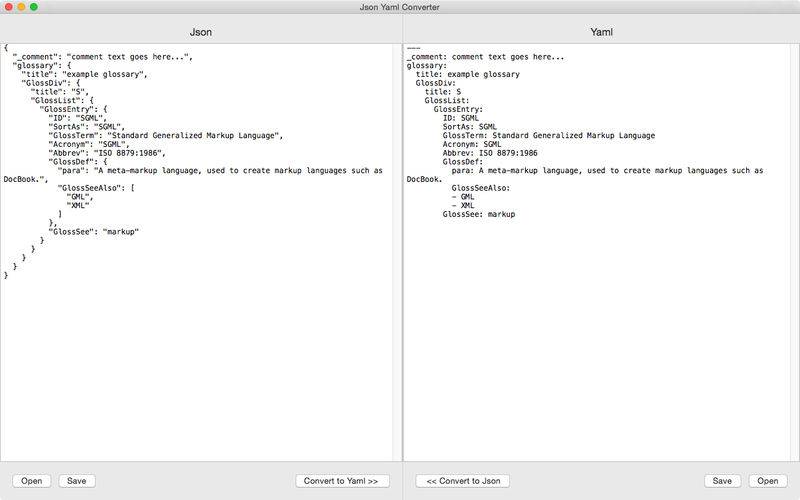Click the Convert to Yaml >> button
The width and height of the screenshot is (800, 500).
(343, 481)
